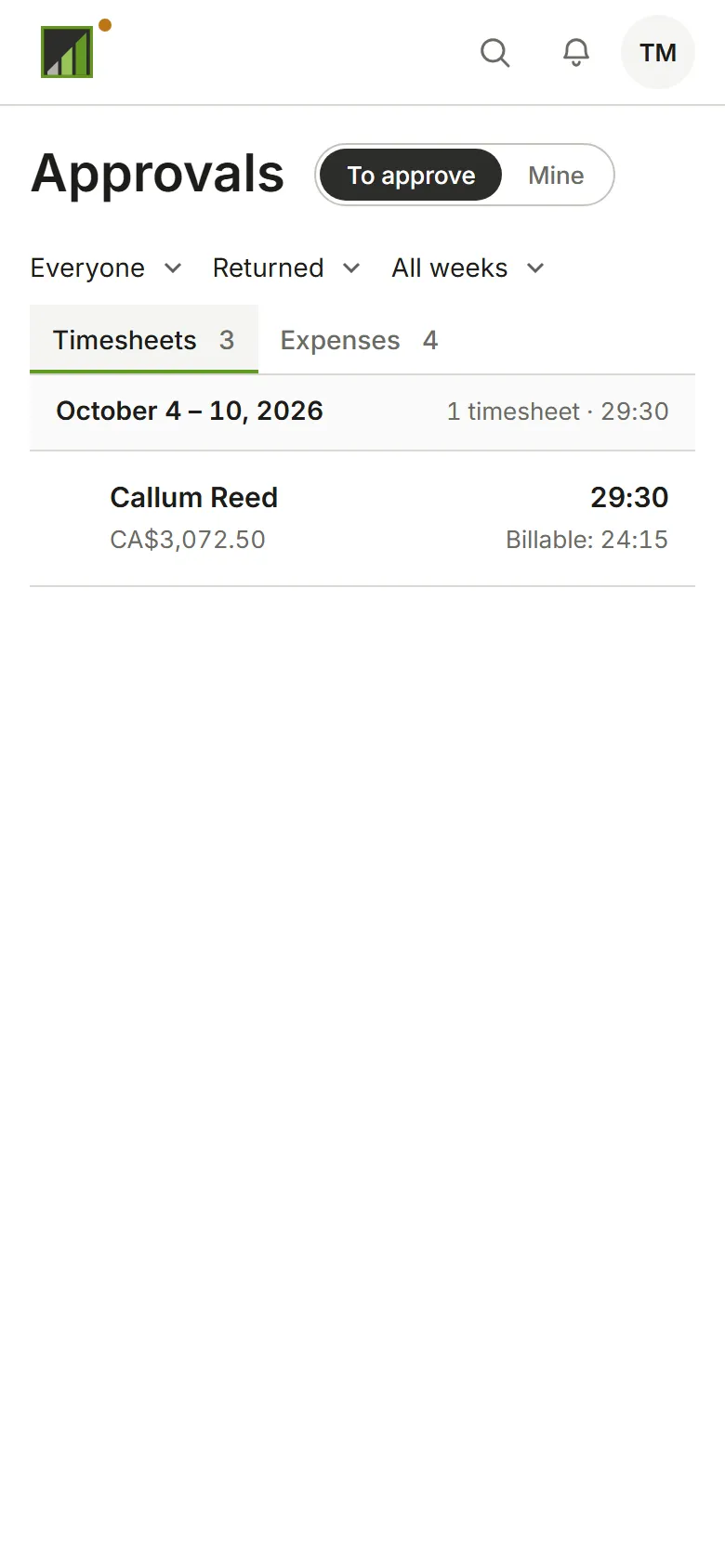Open the TM user avatar menu

click(x=658, y=52)
